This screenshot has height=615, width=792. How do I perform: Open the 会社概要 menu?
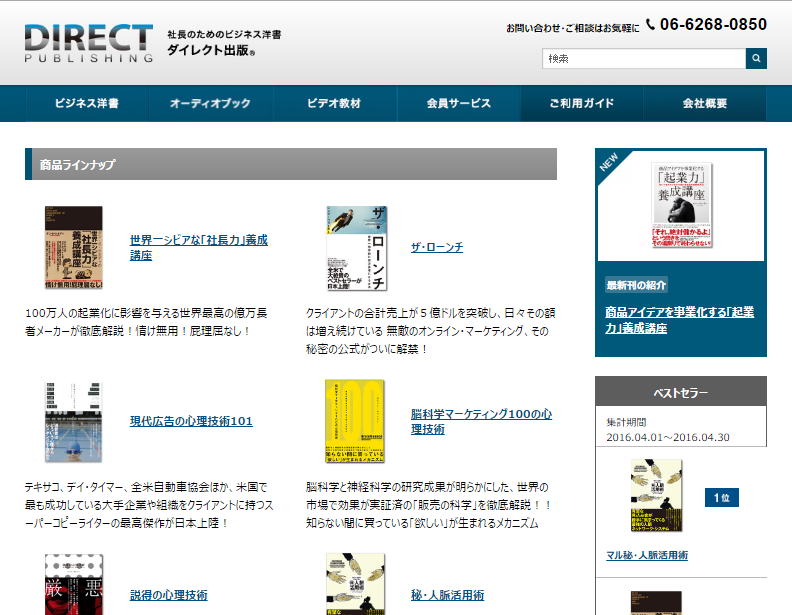click(705, 104)
